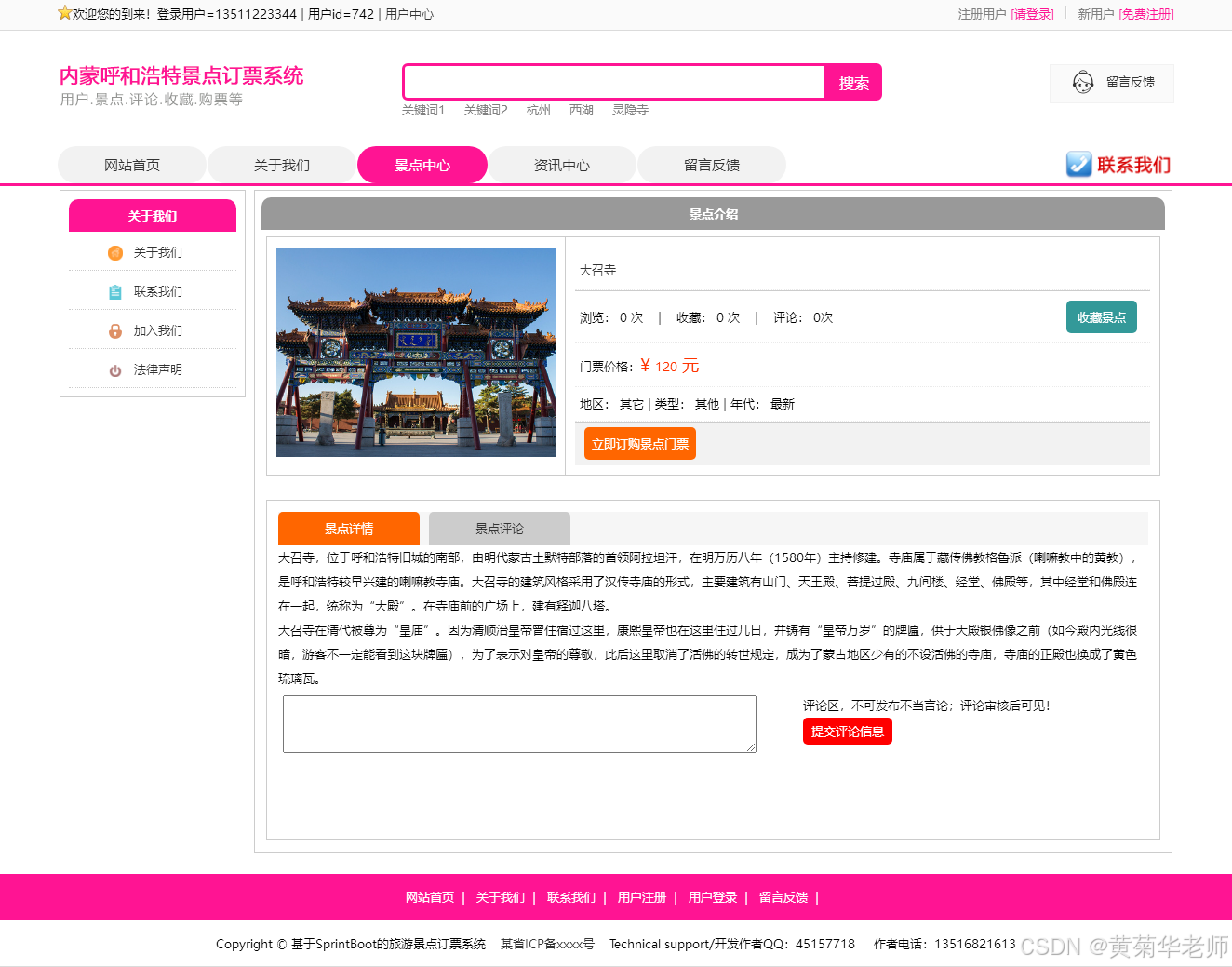
Task: Click footer link 用户注册
Action: (x=642, y=897)
